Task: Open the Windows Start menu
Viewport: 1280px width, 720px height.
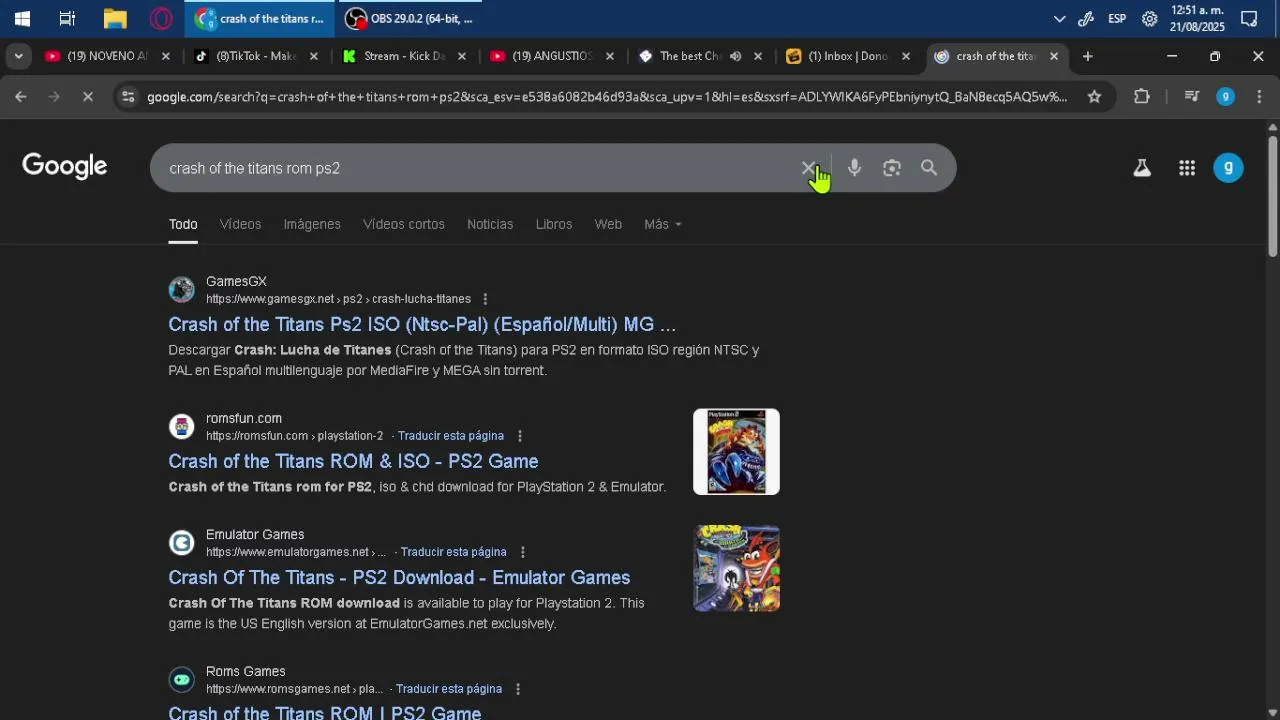Action: [22, 18]
